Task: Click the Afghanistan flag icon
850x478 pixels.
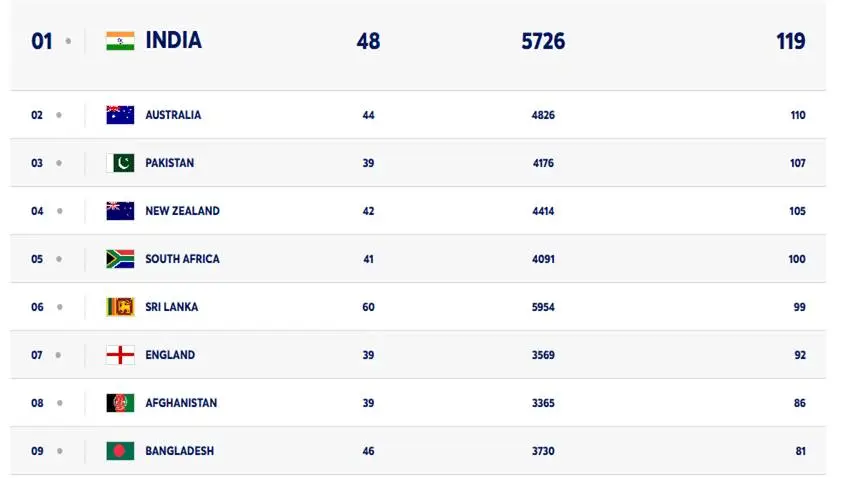Action: click(120, 403)
